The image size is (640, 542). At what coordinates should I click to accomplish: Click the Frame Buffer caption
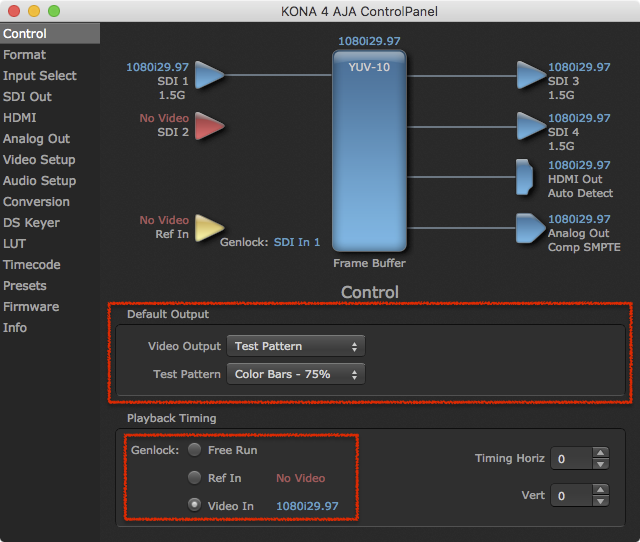pyautogui.click(x=369, y=263)
